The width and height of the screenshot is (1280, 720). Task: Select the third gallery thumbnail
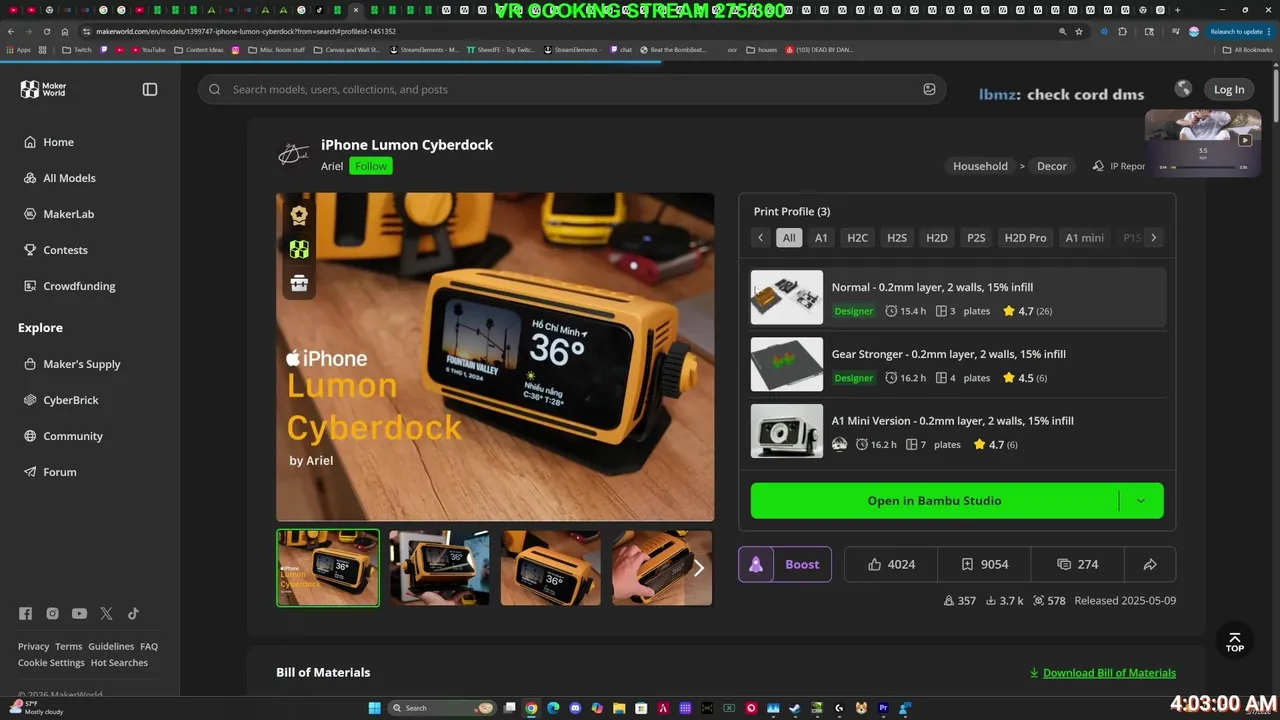click(x=551, y=568)
